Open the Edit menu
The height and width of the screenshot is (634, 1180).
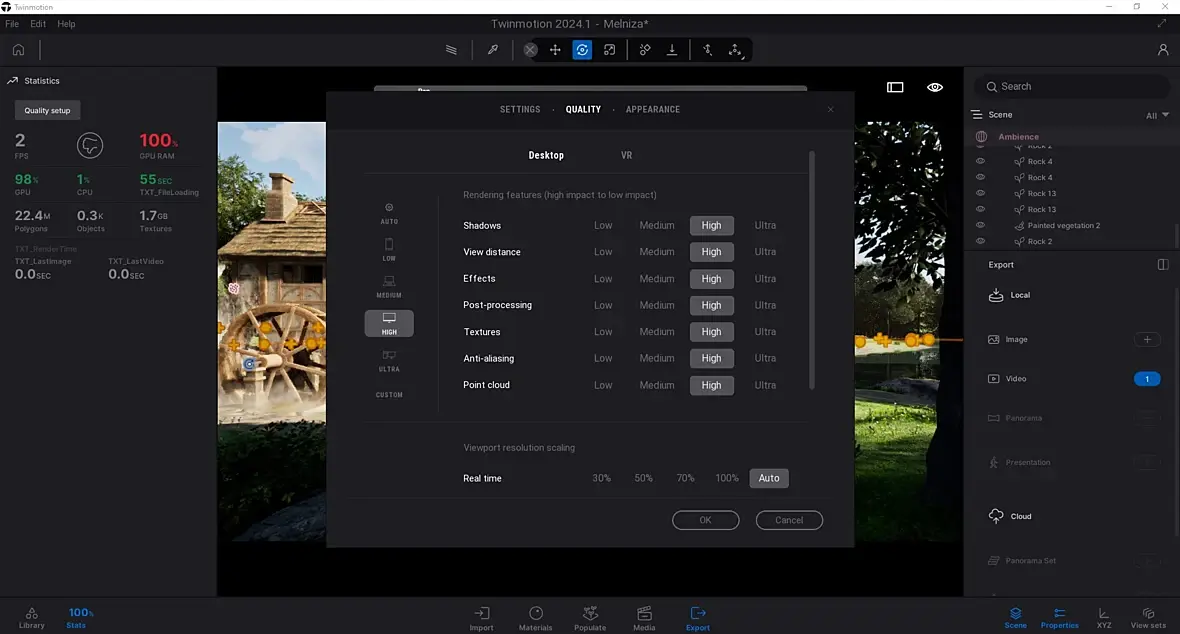(x=38, y=24)
